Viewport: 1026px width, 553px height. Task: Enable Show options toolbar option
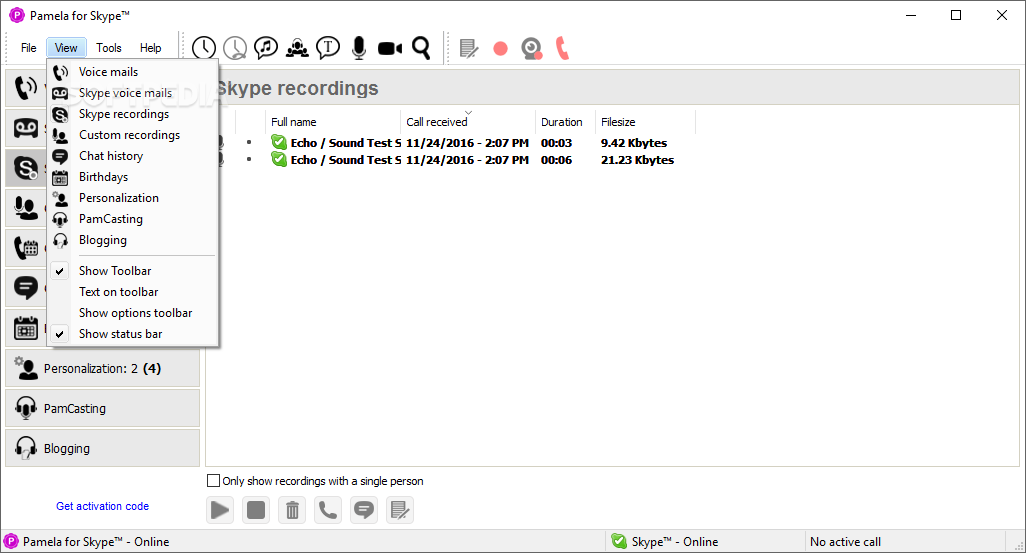point(133,313)
